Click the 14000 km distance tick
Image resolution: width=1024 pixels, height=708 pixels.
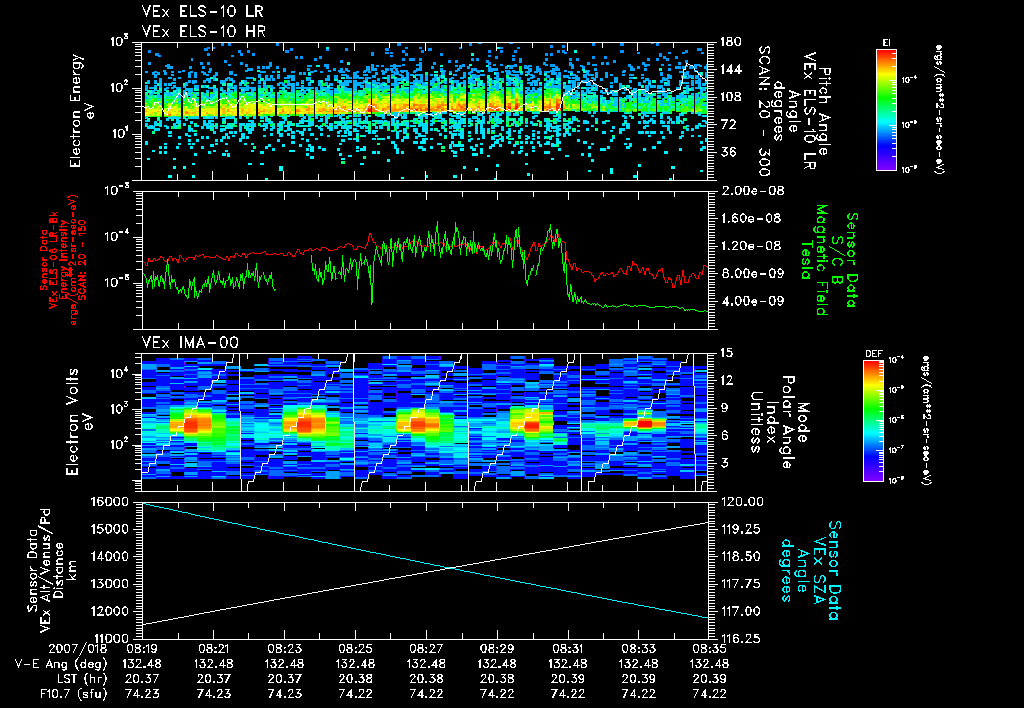pos(111,556)
